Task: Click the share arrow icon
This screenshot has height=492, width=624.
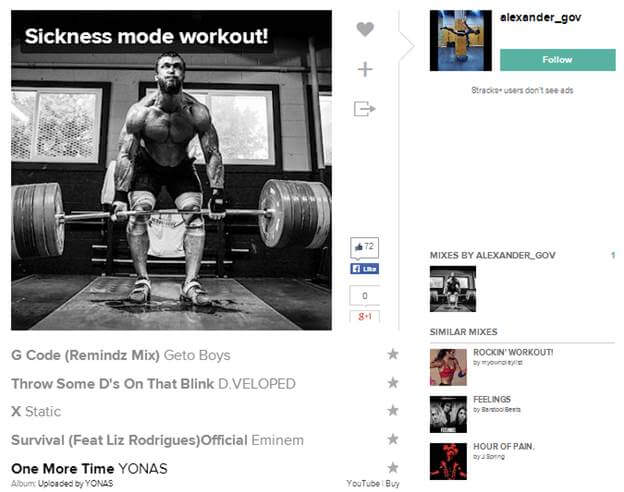Action: 365,109
